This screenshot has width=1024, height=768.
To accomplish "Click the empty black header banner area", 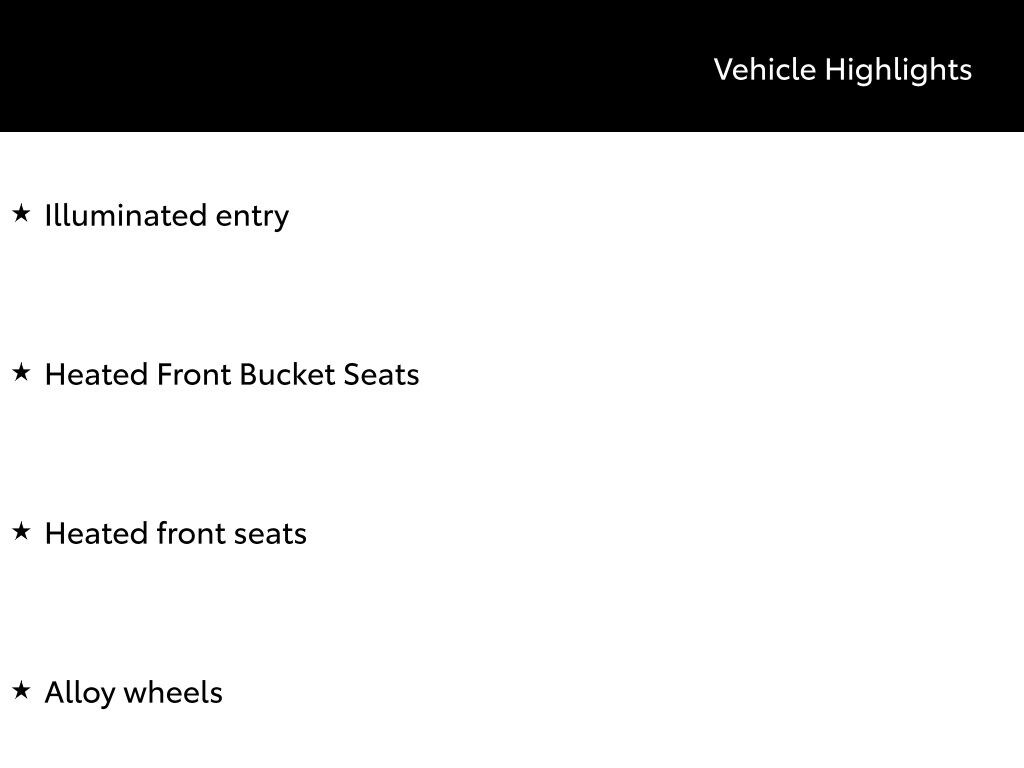I will point(350,66).
